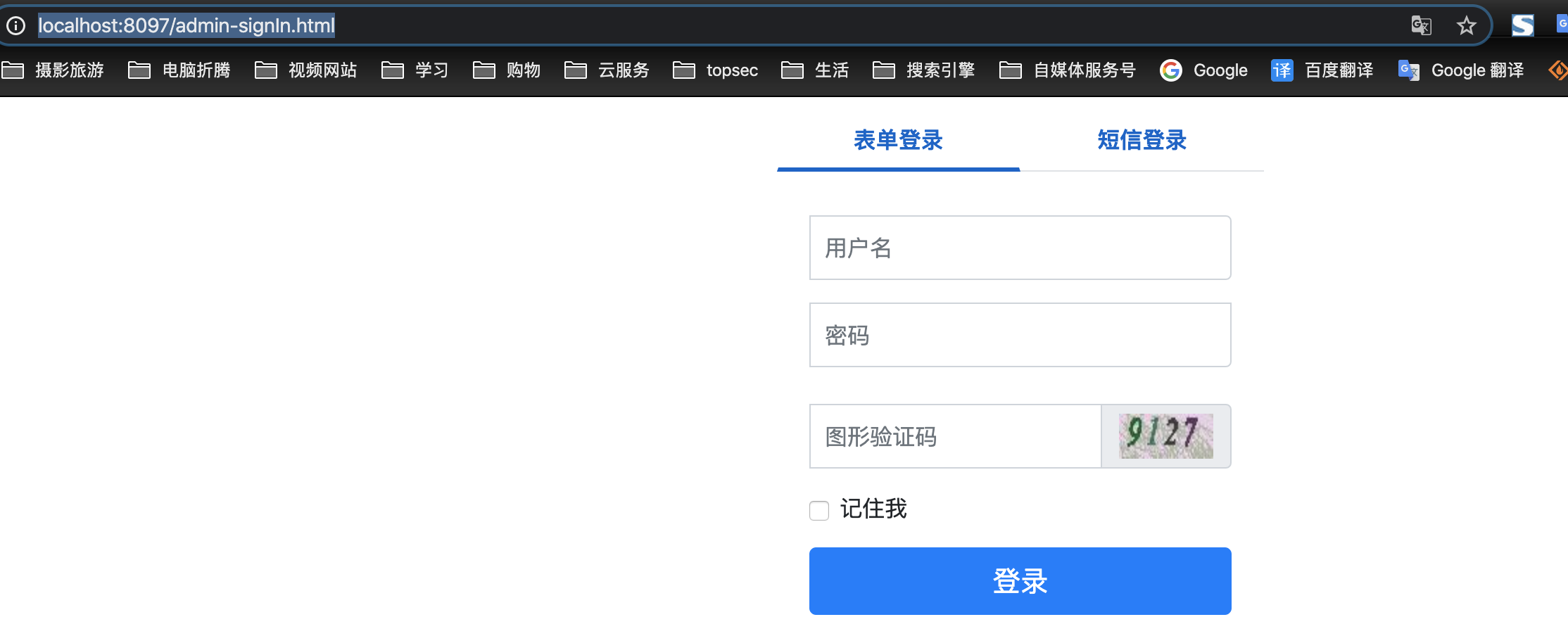1568x636 pixels.
Task: Click the Google 翻译 bookmark icon
Action: coord(1408,70)
